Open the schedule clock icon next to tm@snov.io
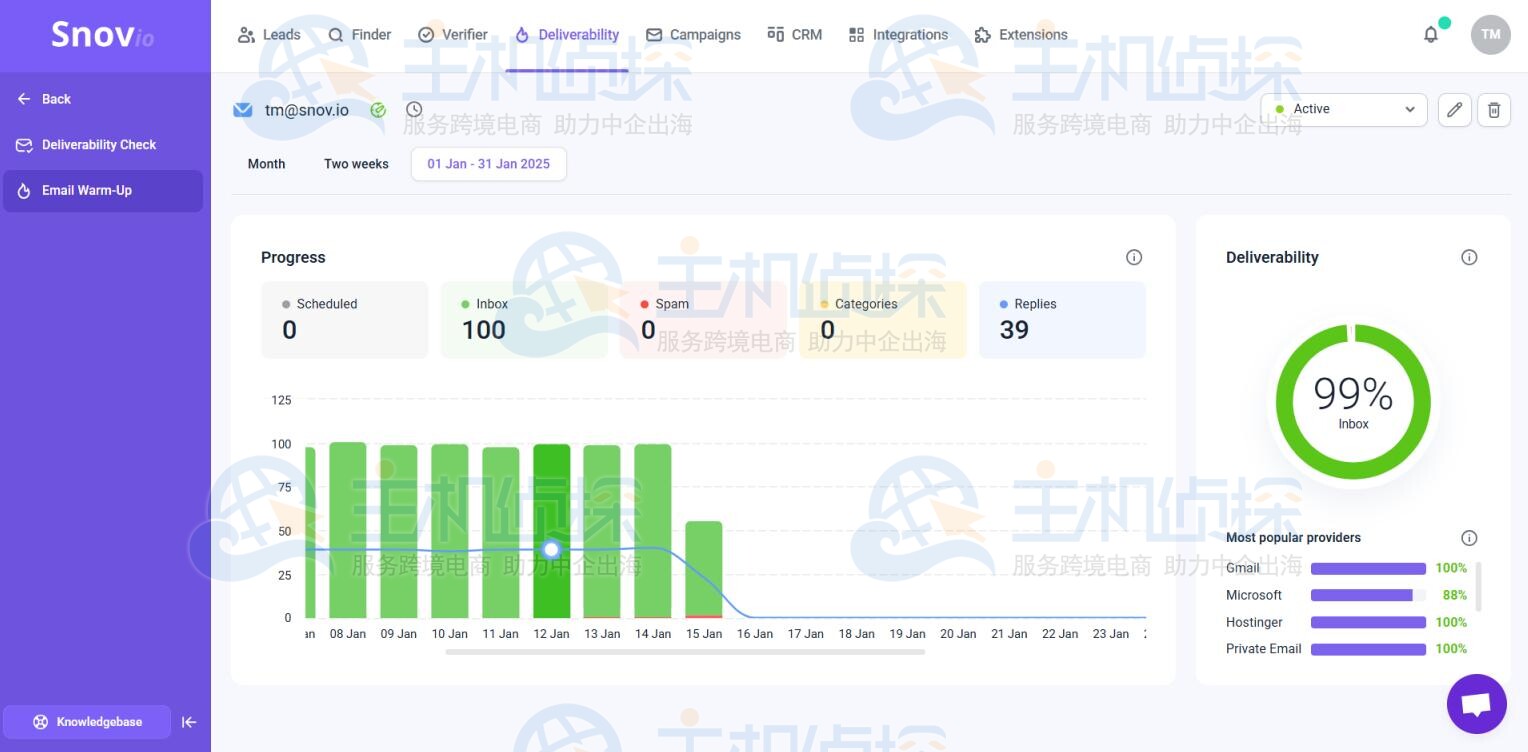This screenshot has height=752, width=1528. [414, 109]
